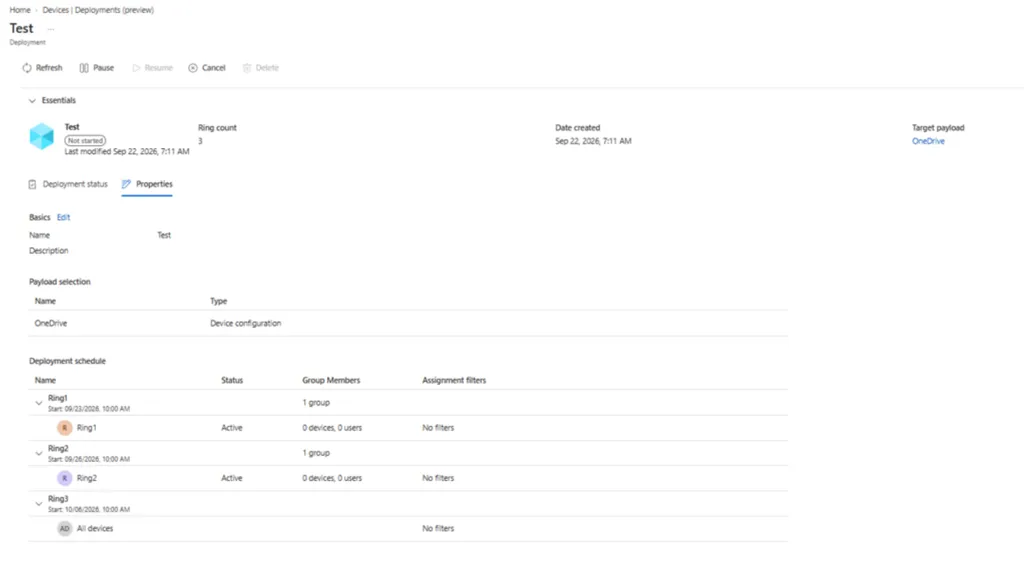Collapse the Ring1 schedule row
This screenshot has width=1024, height=571.
(39, 403)
